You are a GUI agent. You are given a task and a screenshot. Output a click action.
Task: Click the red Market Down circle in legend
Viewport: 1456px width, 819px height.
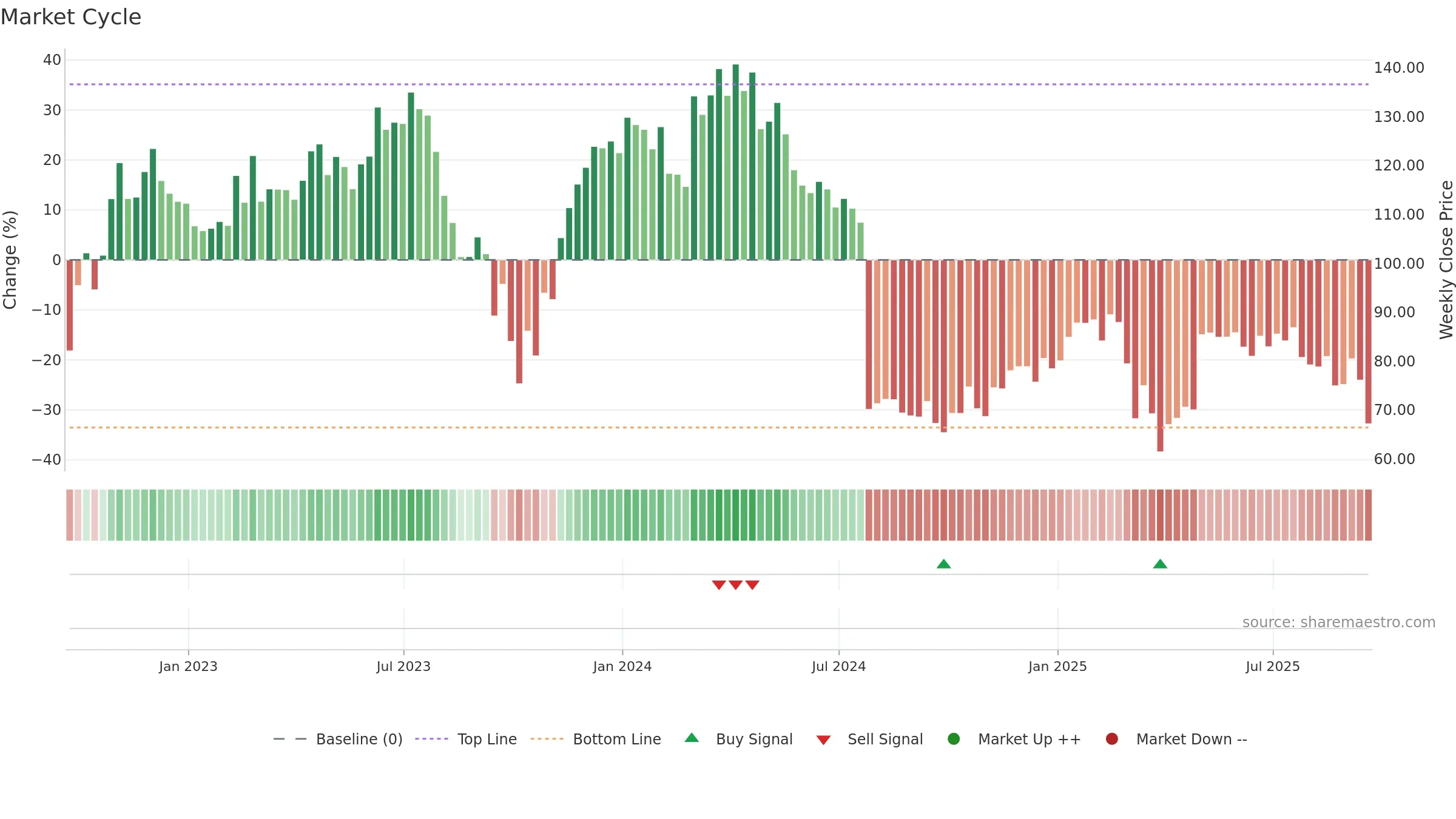[1112, 739]
